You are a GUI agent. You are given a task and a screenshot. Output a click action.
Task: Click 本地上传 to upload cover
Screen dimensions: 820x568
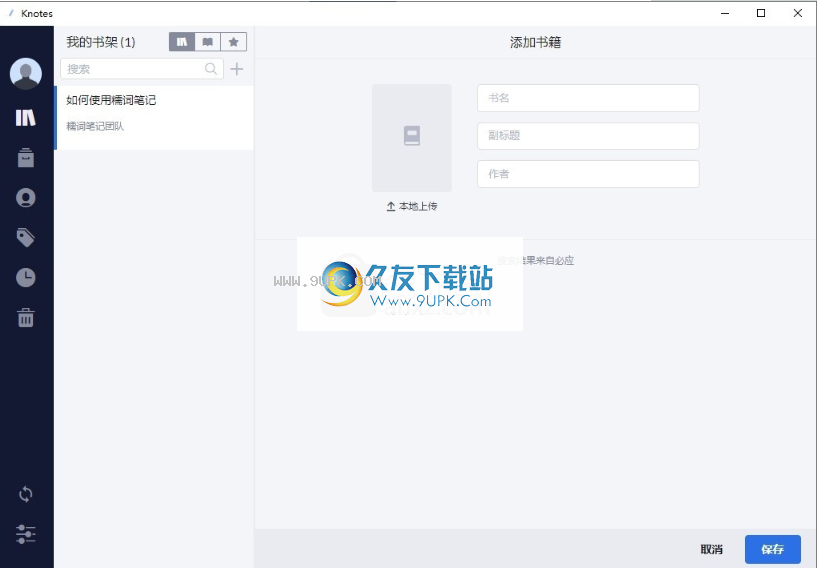pyautogui.click(x=412, y=206)
